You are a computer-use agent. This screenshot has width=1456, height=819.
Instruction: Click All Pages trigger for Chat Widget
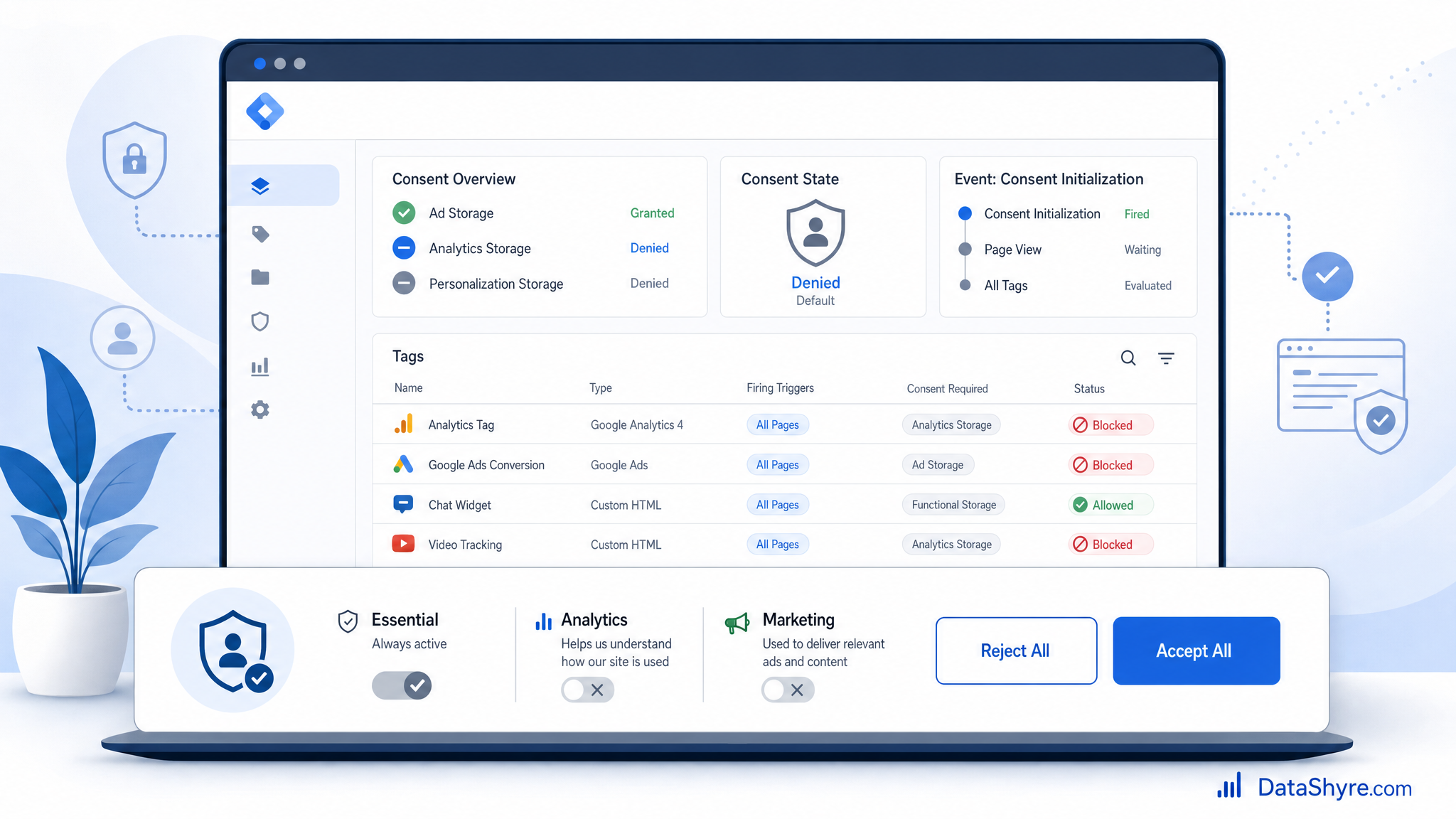click(778, 504)
